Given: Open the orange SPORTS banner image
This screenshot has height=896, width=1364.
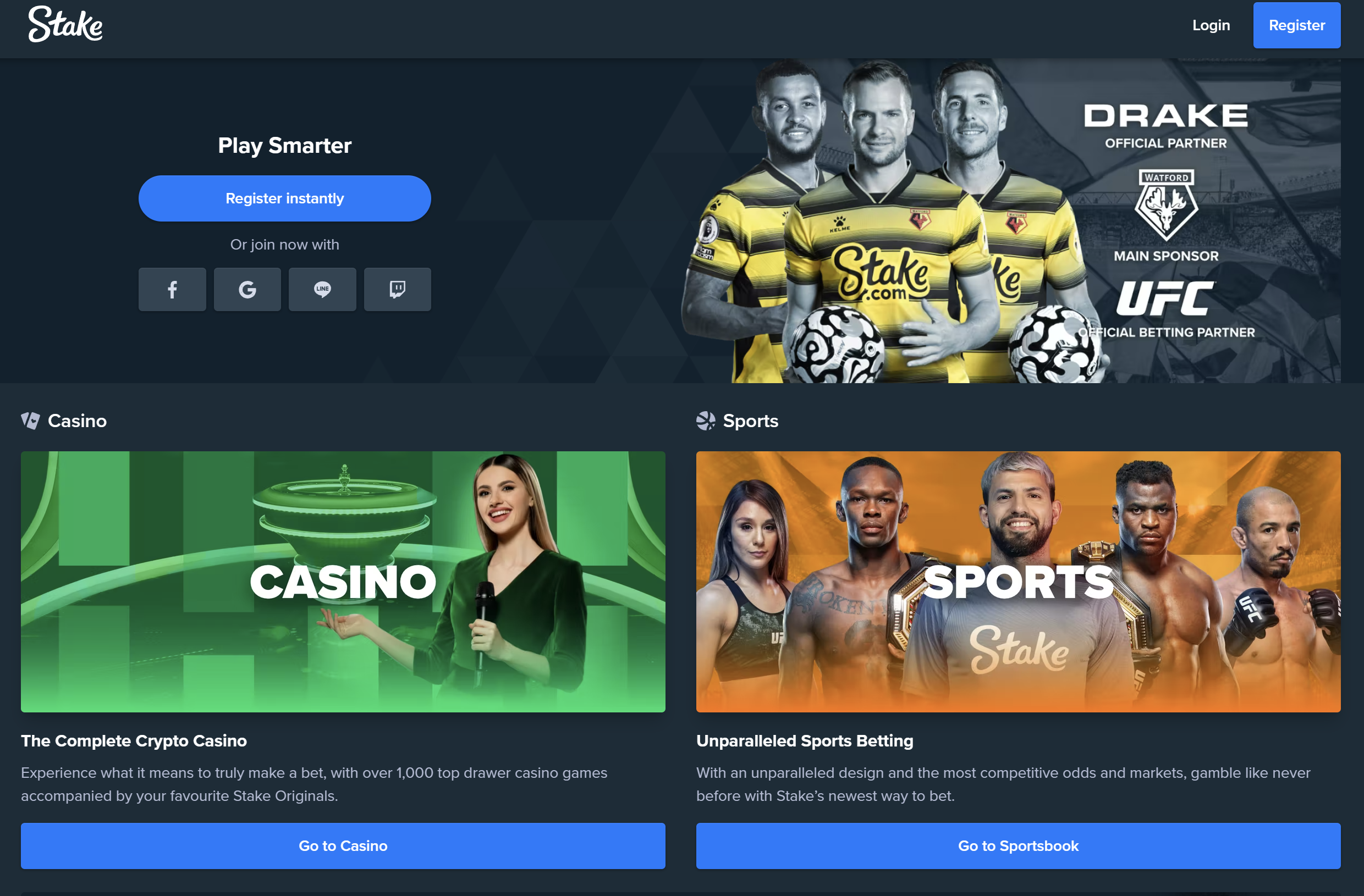Looking at the screenshot, I should 1018,582.
